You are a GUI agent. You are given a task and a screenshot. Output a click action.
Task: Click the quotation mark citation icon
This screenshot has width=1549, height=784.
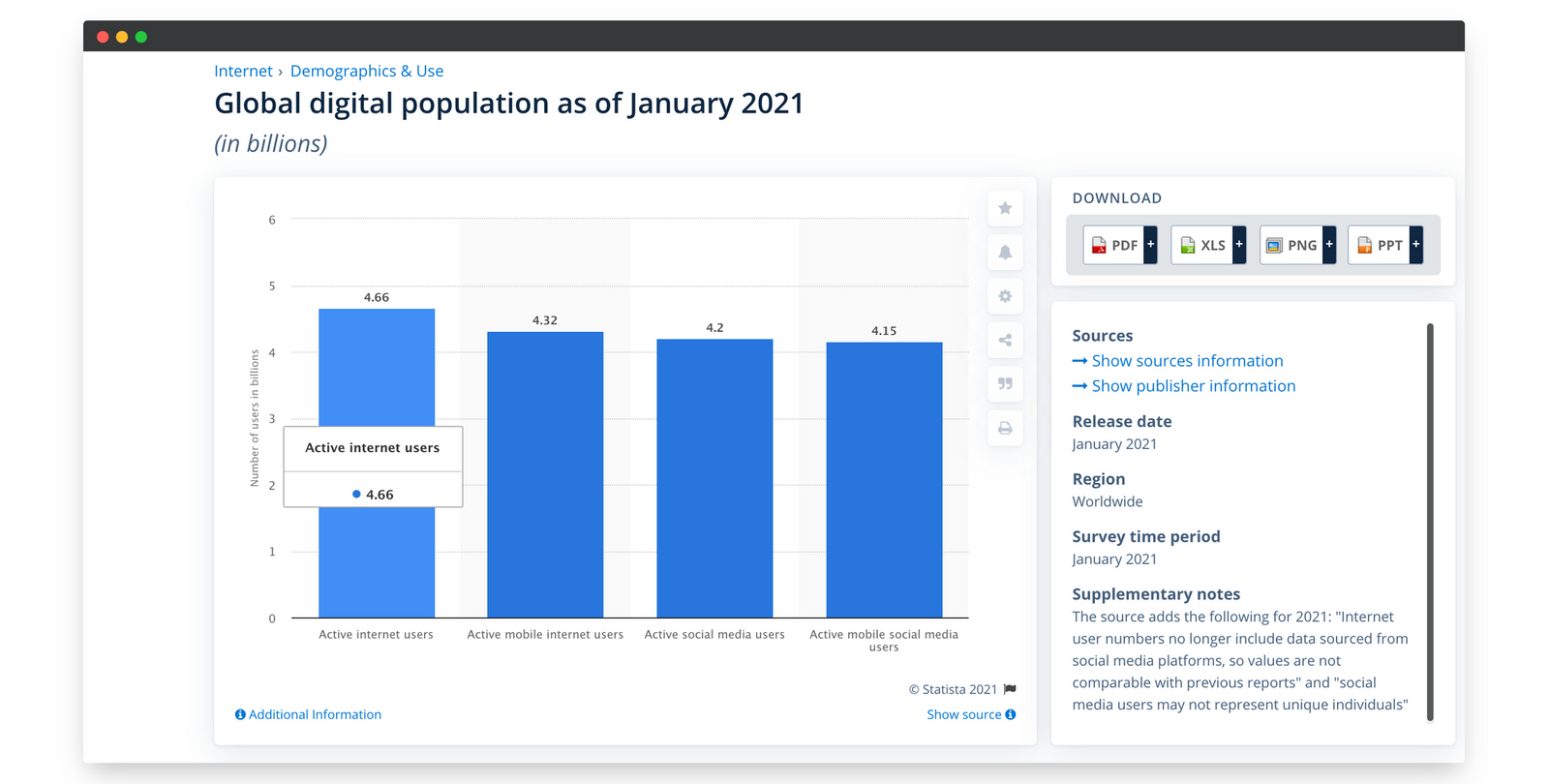pyautogui.click(x=1005, y=384)
